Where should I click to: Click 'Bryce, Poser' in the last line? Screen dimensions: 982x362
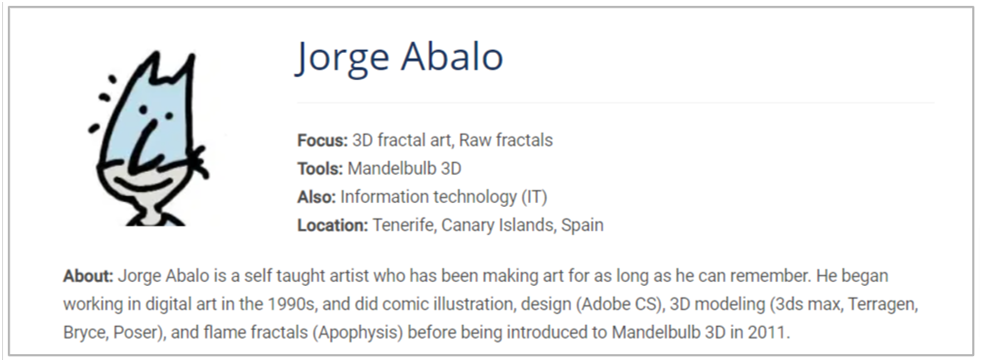tap(110, 333)
